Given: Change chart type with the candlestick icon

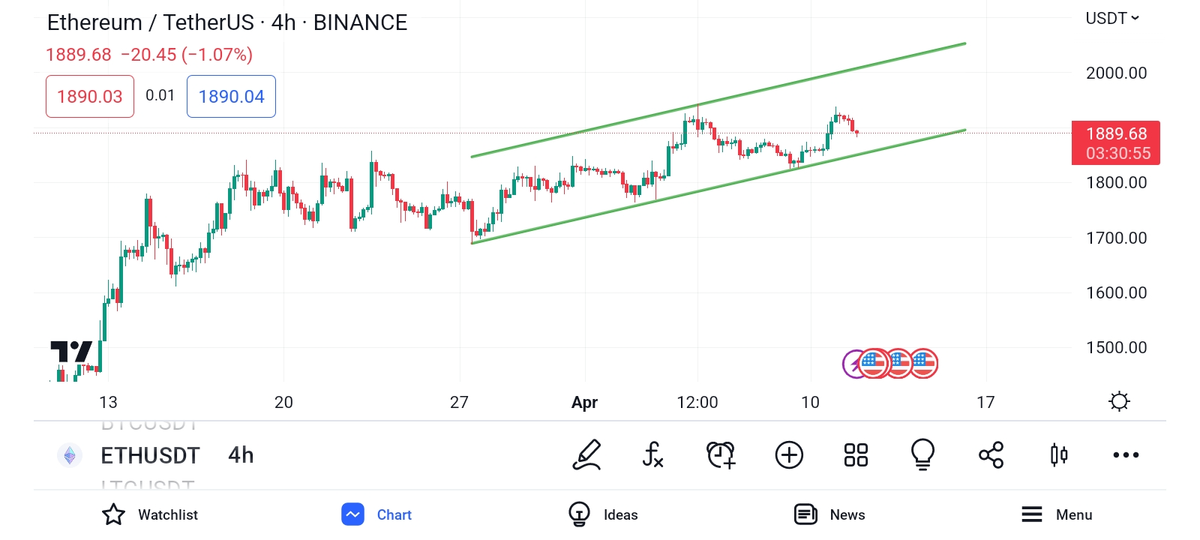Looking at the screenshot, I should click(1059, 455).
